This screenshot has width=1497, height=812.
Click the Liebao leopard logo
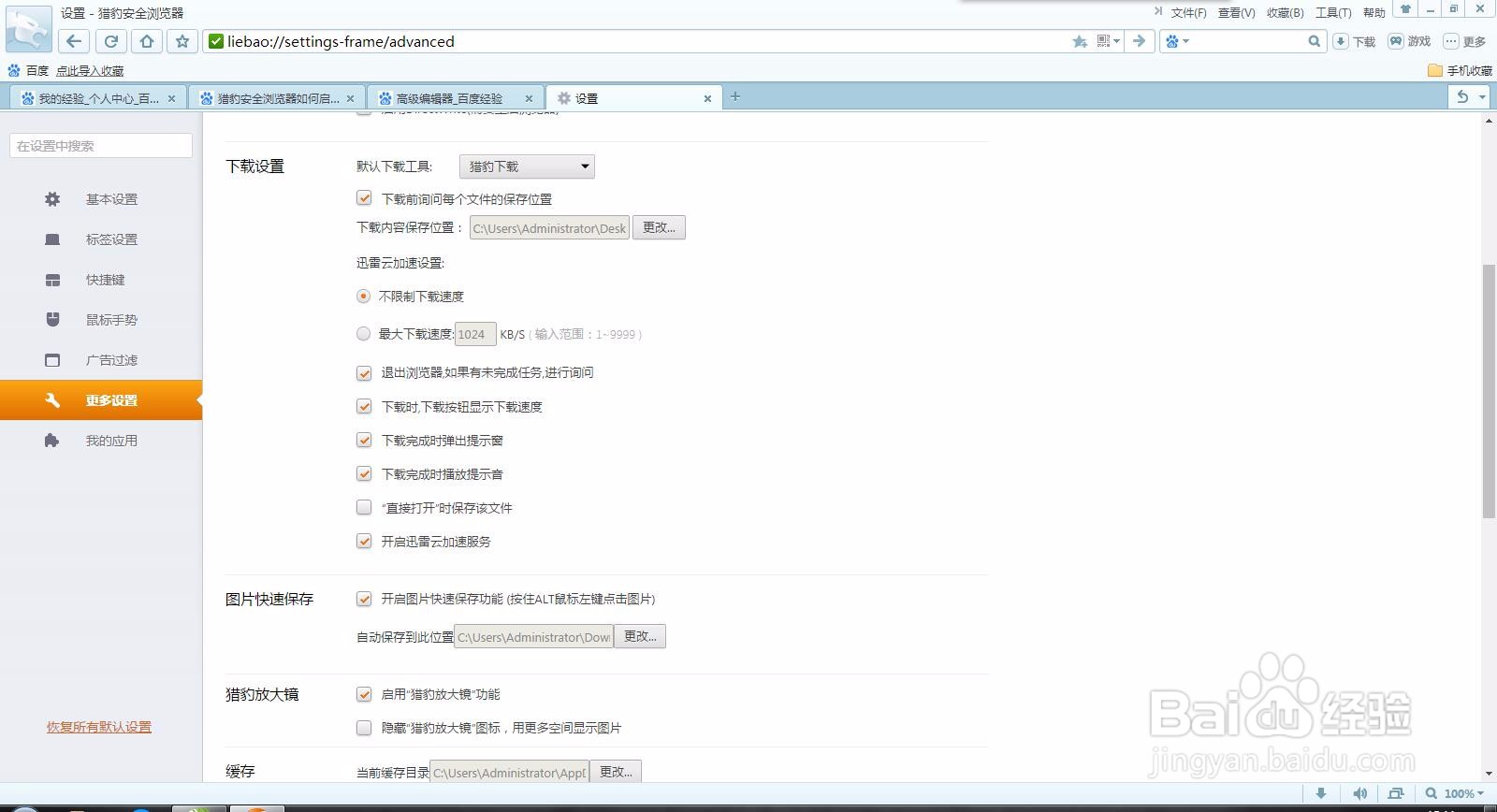[28, 30]
